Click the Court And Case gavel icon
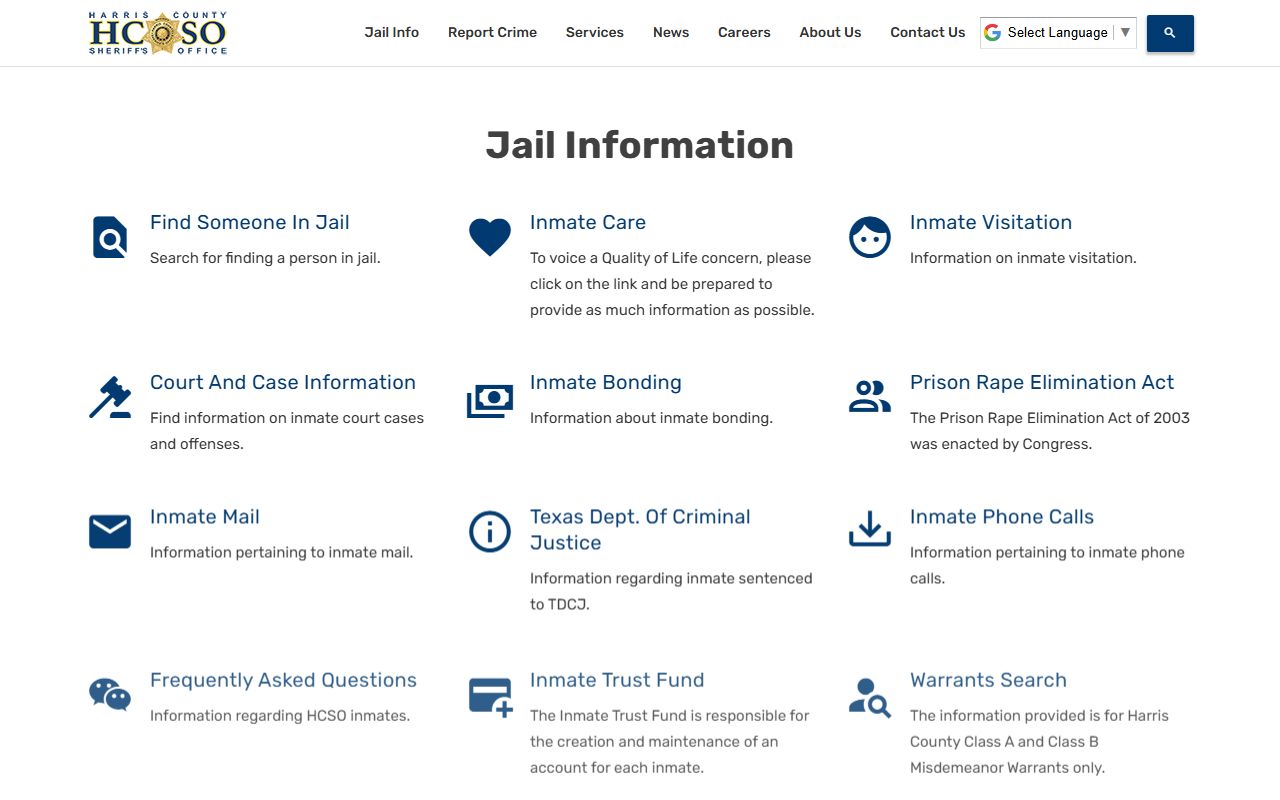This screenshot has width=1280, height=800. tap(110, 398)
